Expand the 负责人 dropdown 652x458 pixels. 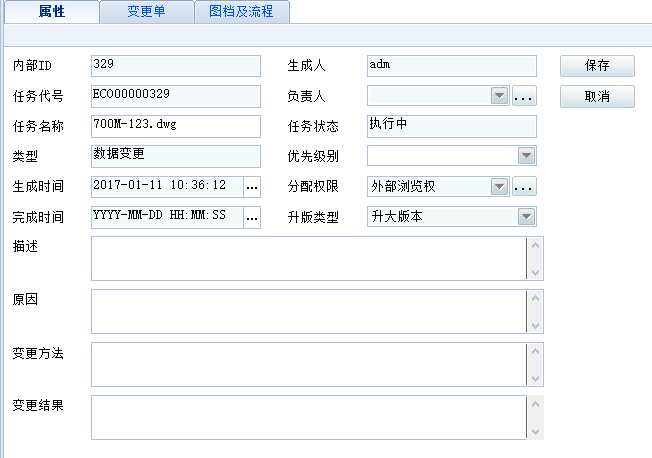click(x=500, y=96)
